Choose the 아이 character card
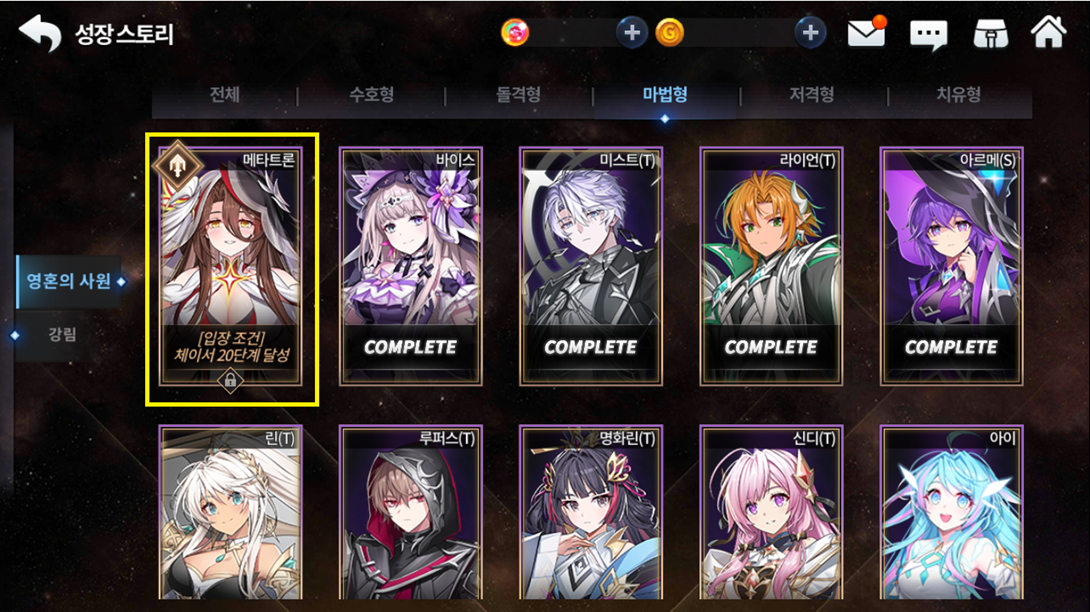The image size is (1090, 612). click(x=952, y=513)
